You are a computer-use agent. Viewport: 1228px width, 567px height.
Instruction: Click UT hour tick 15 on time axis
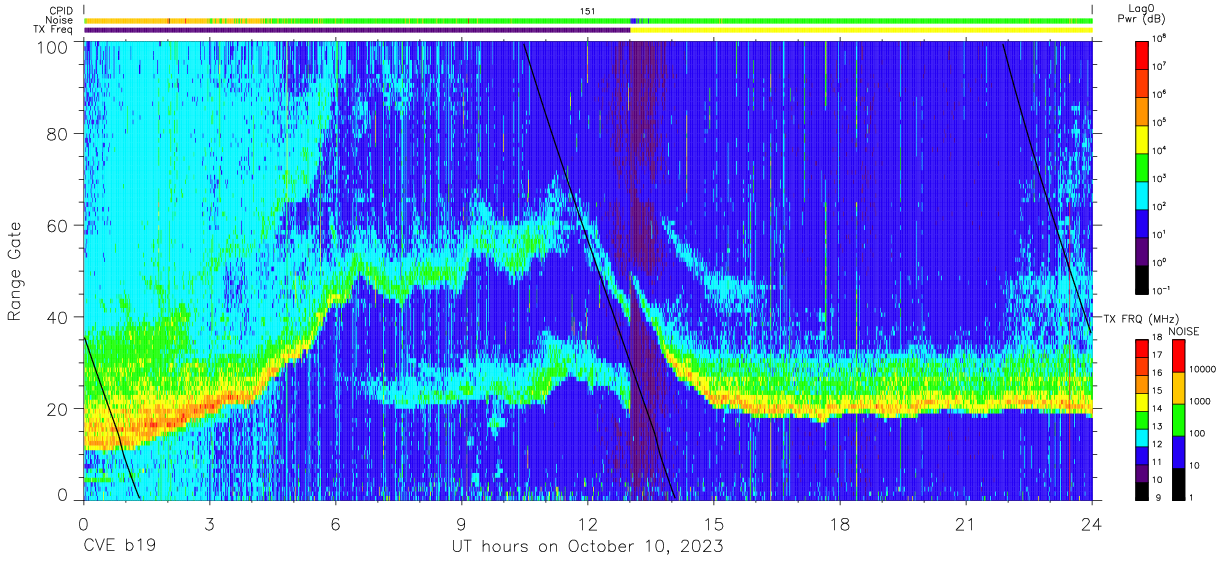tap(714, 523)
